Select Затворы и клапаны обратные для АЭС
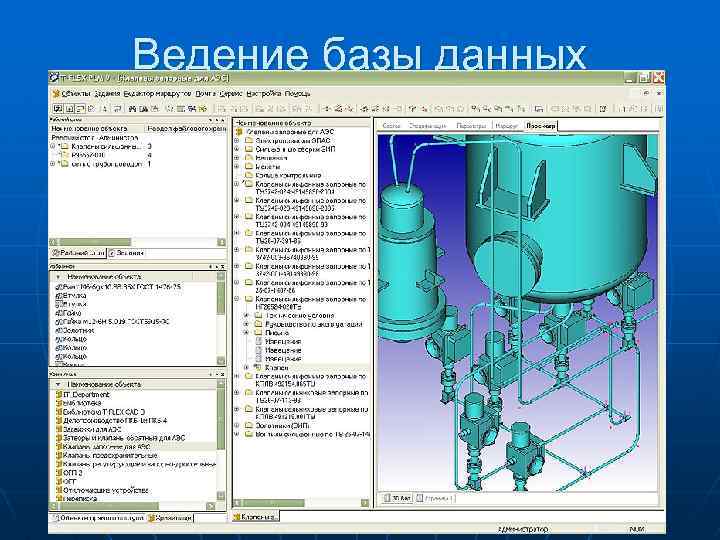 (x=124, y=438)
